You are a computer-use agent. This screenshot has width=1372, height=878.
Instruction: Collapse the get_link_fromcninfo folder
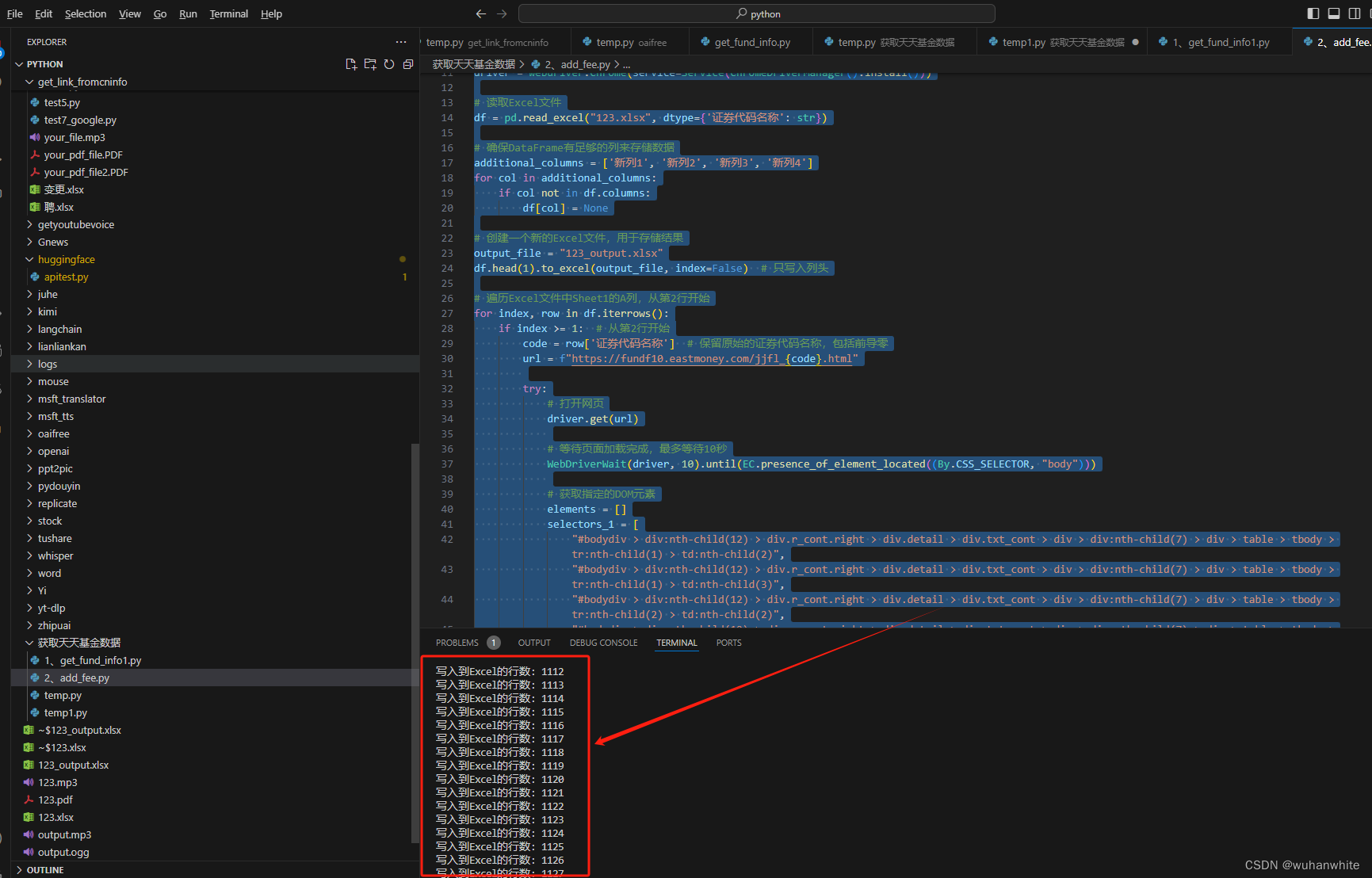(x=82, y=82)
